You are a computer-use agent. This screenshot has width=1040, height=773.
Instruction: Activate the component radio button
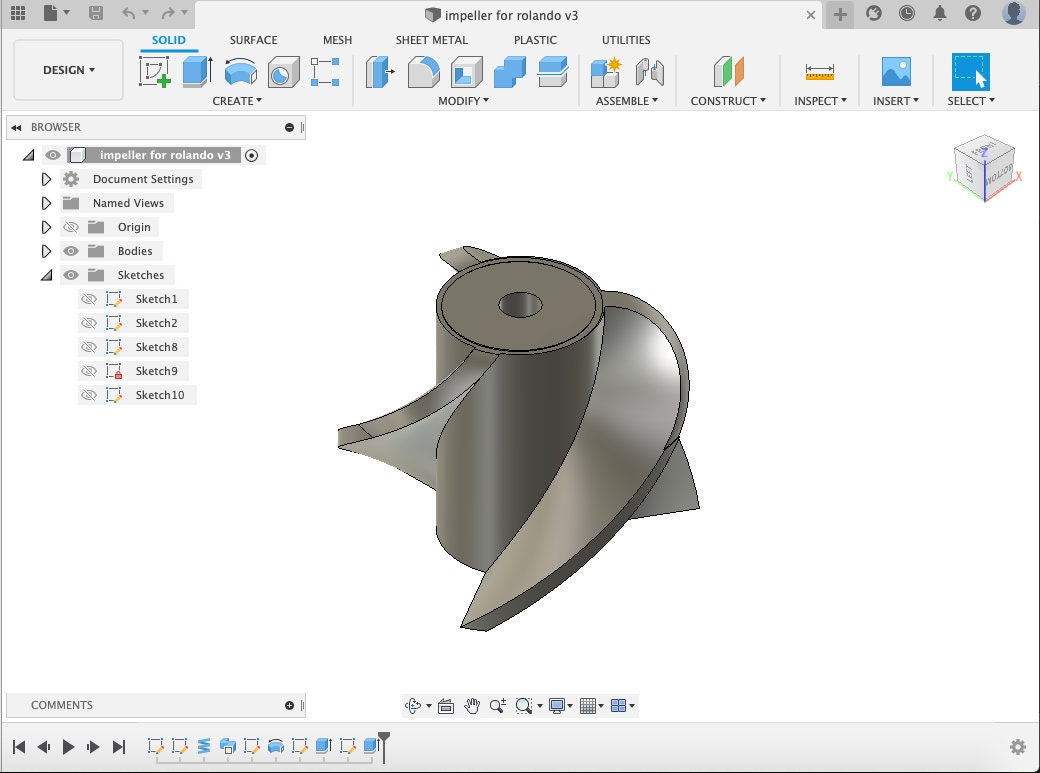pyautogui.click(x=251, y=155)
